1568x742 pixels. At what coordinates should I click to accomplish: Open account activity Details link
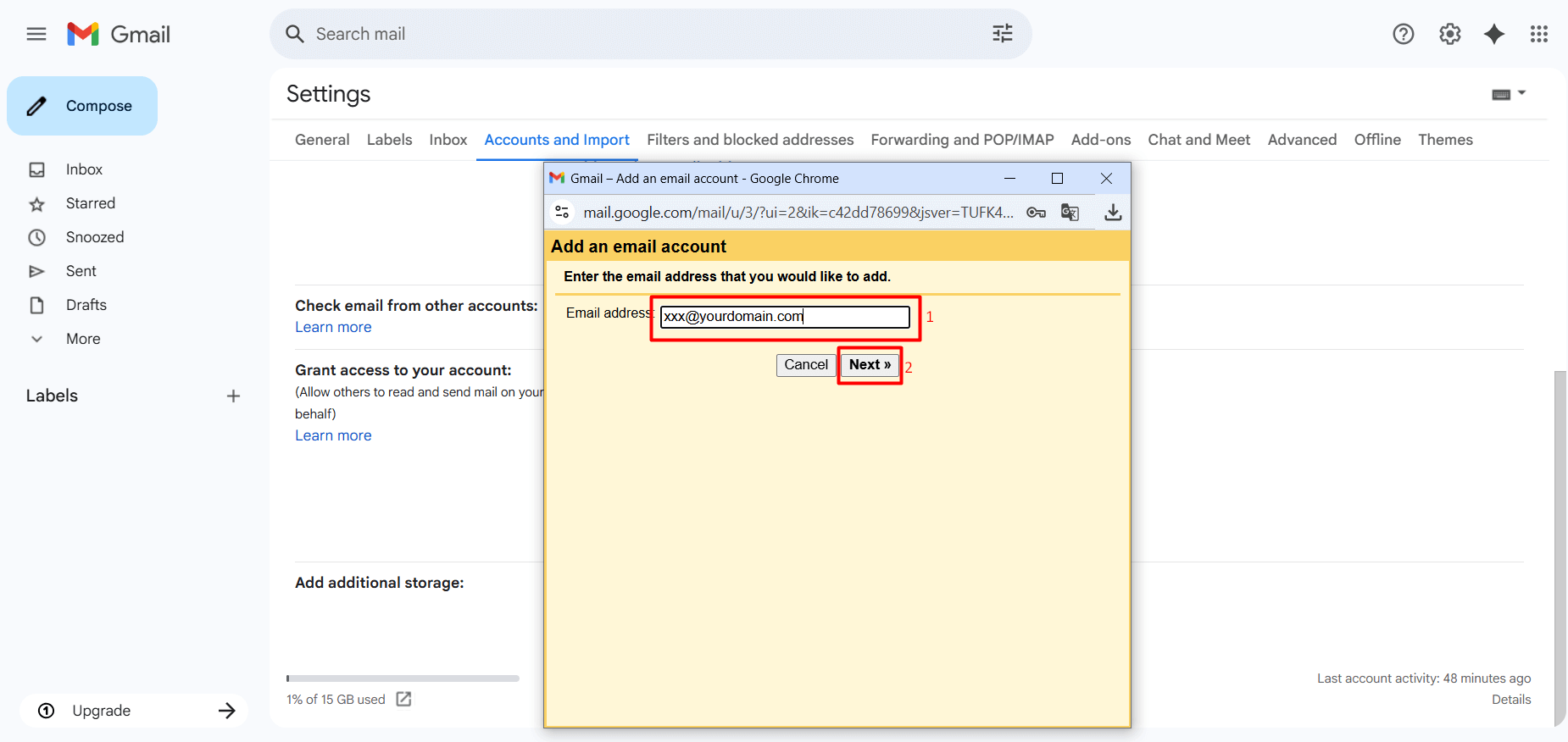(x=1511, y=700)
